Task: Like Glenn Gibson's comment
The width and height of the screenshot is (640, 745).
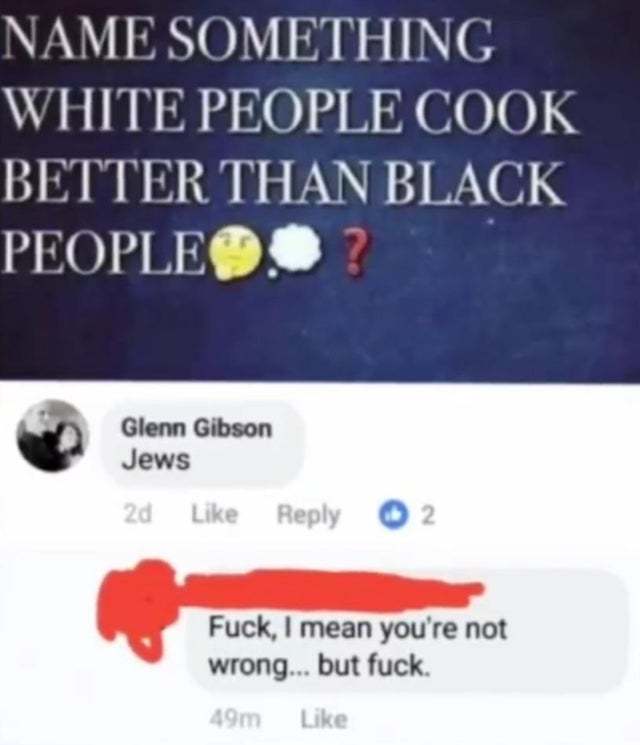Action: coord(214,514)
